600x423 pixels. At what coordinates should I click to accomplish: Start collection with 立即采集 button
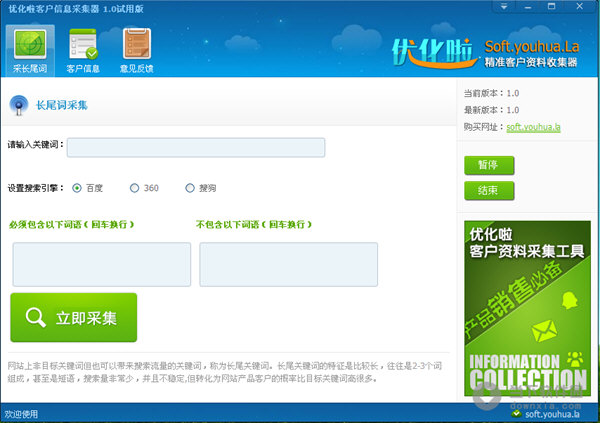73,317
